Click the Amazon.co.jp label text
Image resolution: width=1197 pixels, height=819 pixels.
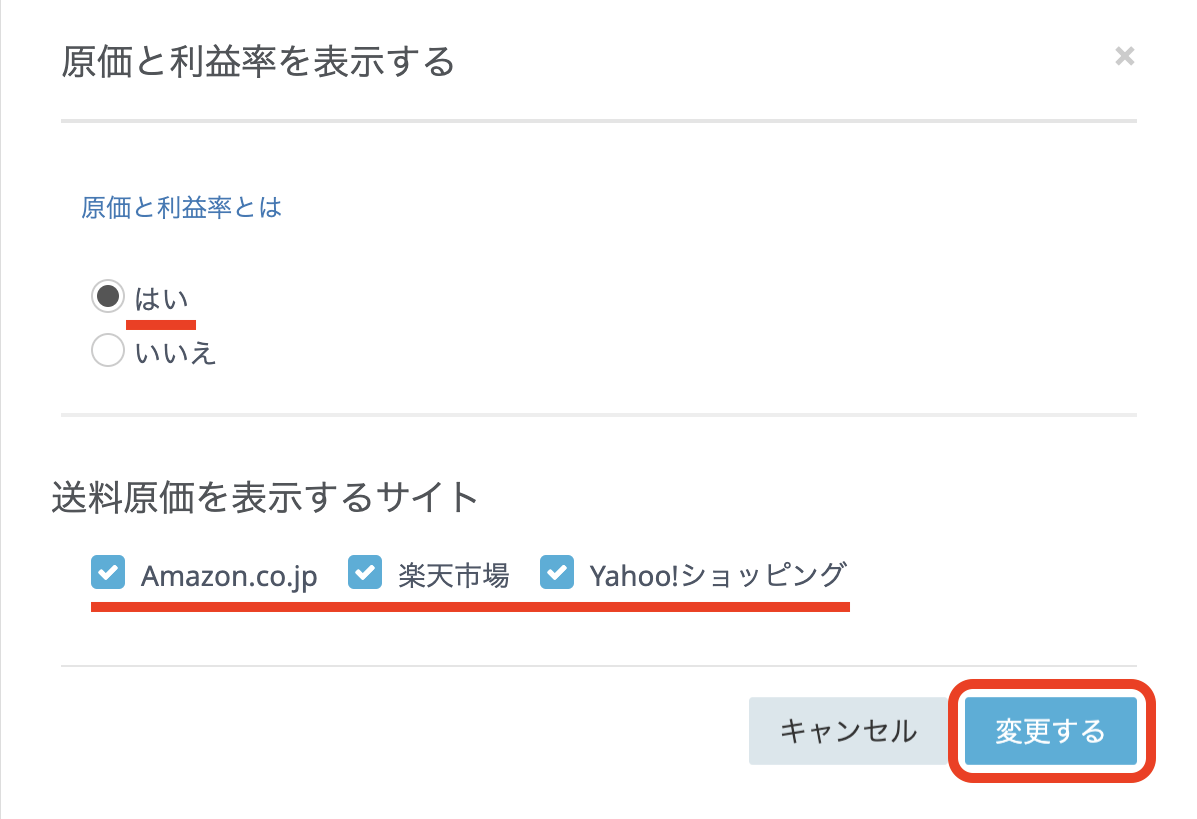coord(229,576)
